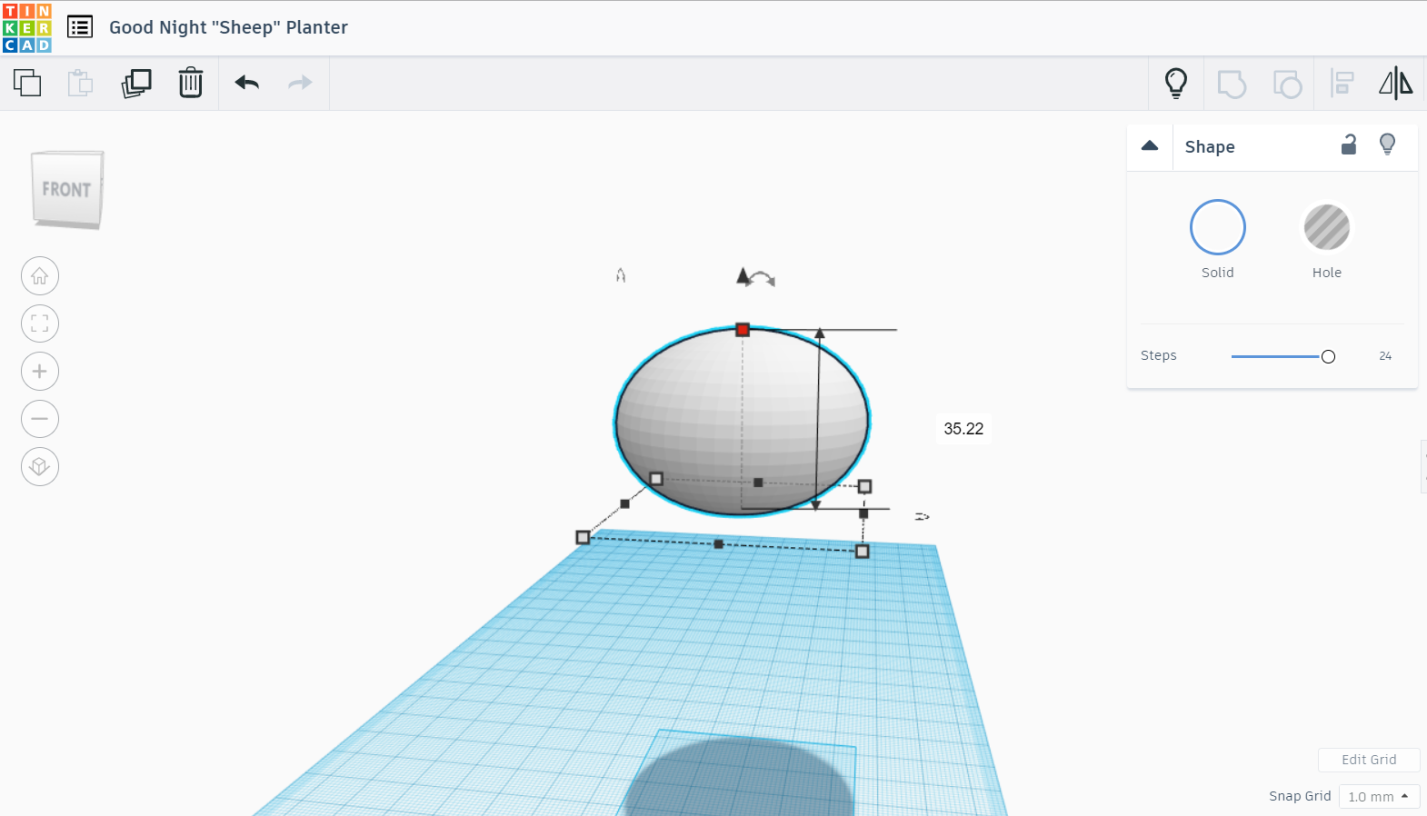Click the back-right white corner handle
Viewport: 1427px width, 816px height.
(x=865, y=486)
